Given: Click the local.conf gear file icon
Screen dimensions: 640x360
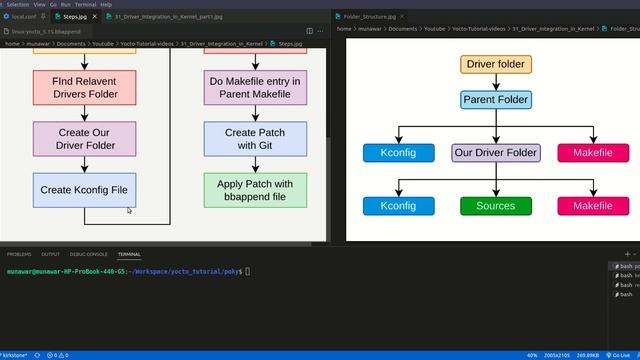Looking at the screenshot, I should coord(6,16).
